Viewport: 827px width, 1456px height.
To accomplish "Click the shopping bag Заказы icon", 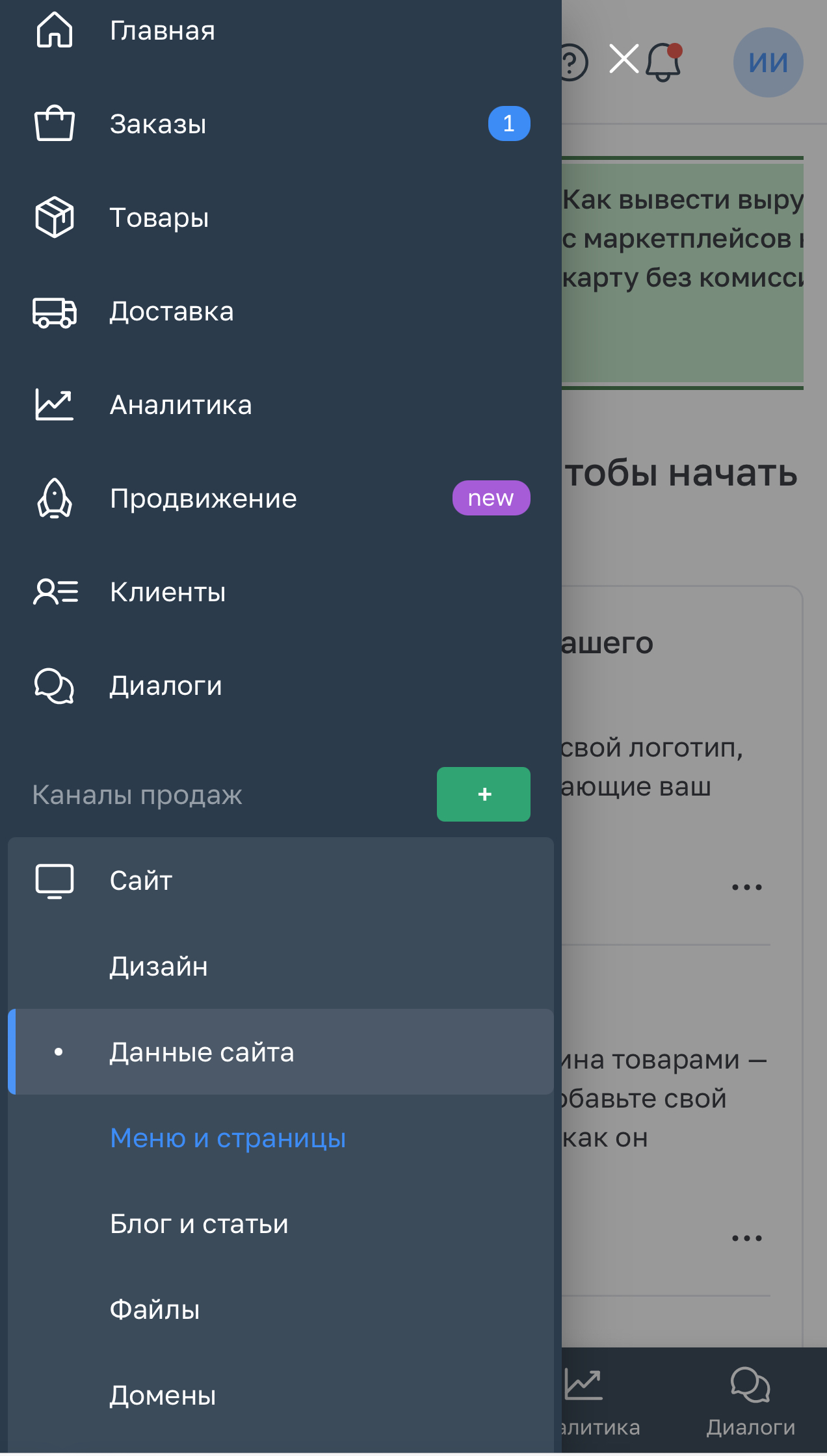I will [55, 123].
